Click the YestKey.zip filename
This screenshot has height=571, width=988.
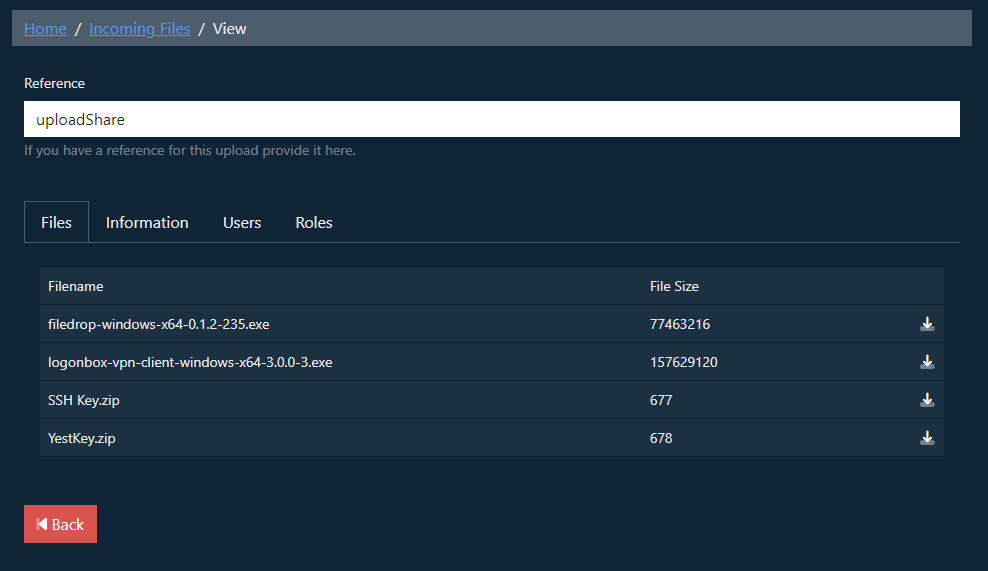click(x=81, y=438)
